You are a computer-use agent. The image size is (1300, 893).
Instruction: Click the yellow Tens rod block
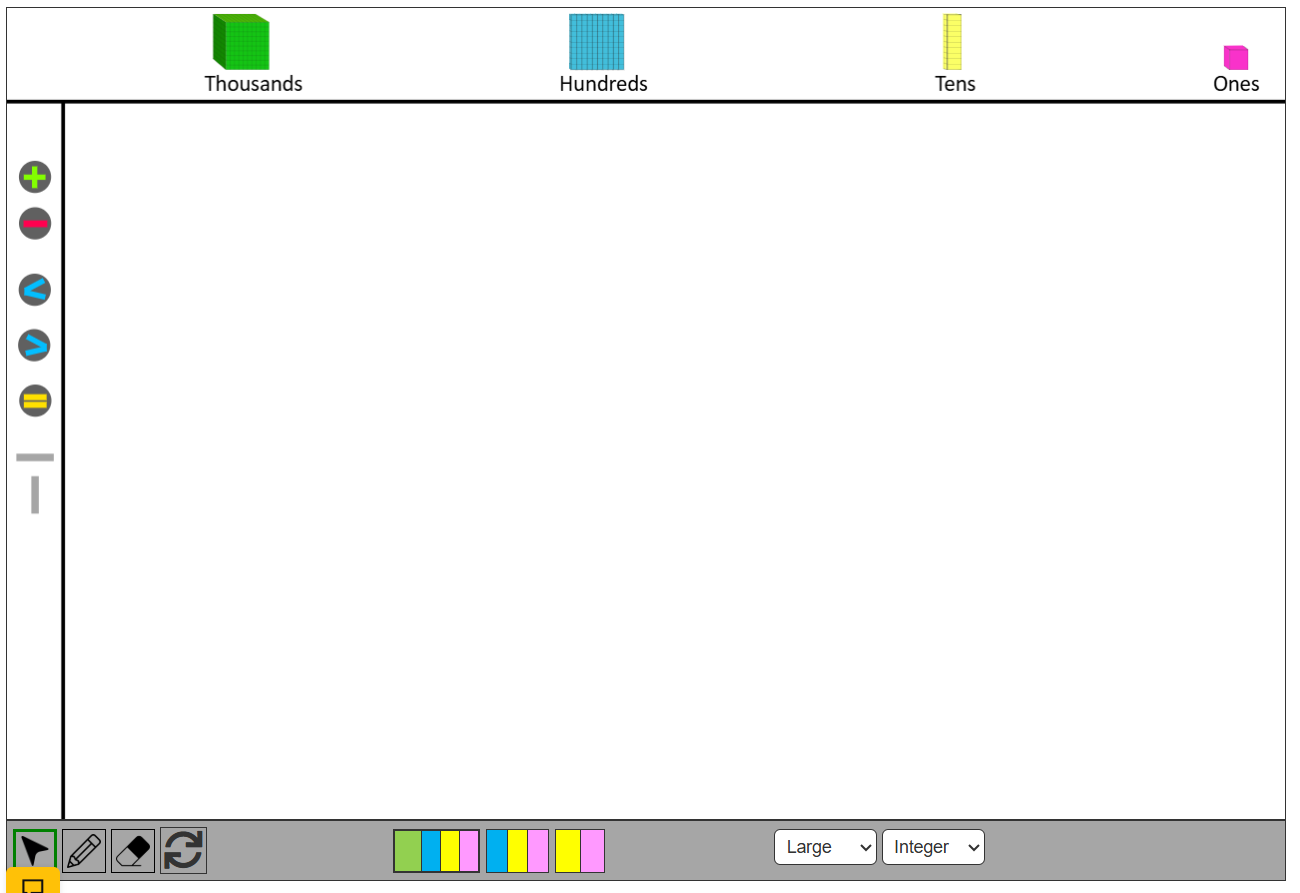coord(952,42)
